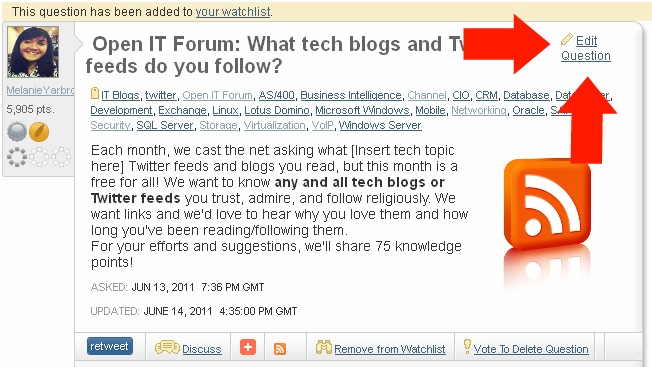
Task: Click the speech bubble Discuss icon
Action: point(167,347)
